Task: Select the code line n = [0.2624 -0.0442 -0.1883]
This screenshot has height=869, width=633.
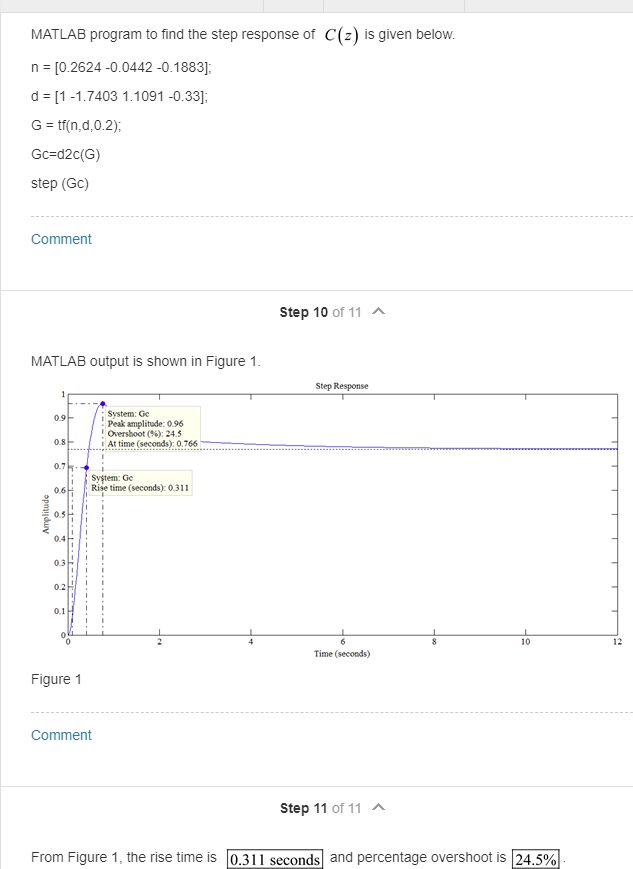Action: (x=121, y=68)
